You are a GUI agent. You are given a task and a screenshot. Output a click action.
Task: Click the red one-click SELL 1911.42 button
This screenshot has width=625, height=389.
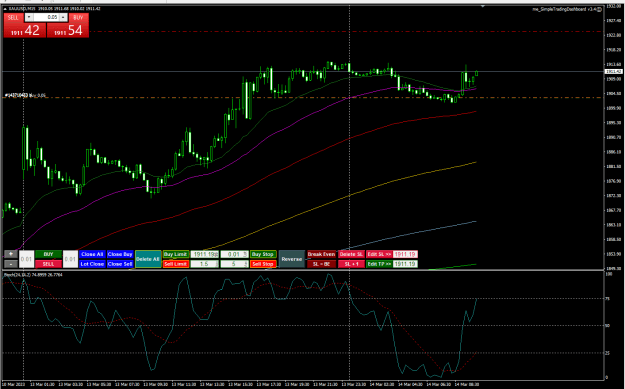point(25,30)
